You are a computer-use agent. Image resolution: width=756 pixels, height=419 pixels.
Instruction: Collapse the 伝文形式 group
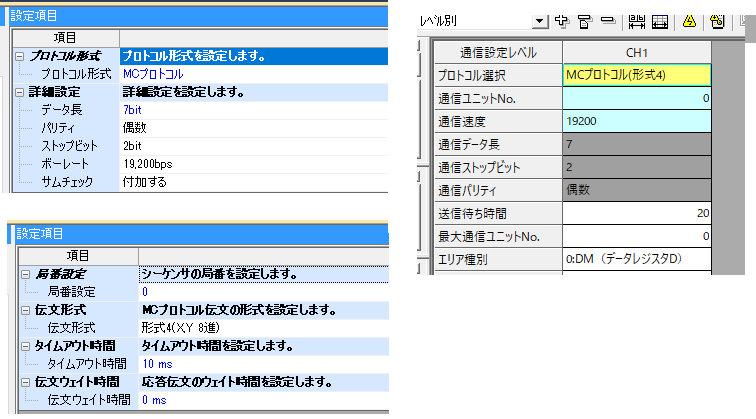[26, 311]
